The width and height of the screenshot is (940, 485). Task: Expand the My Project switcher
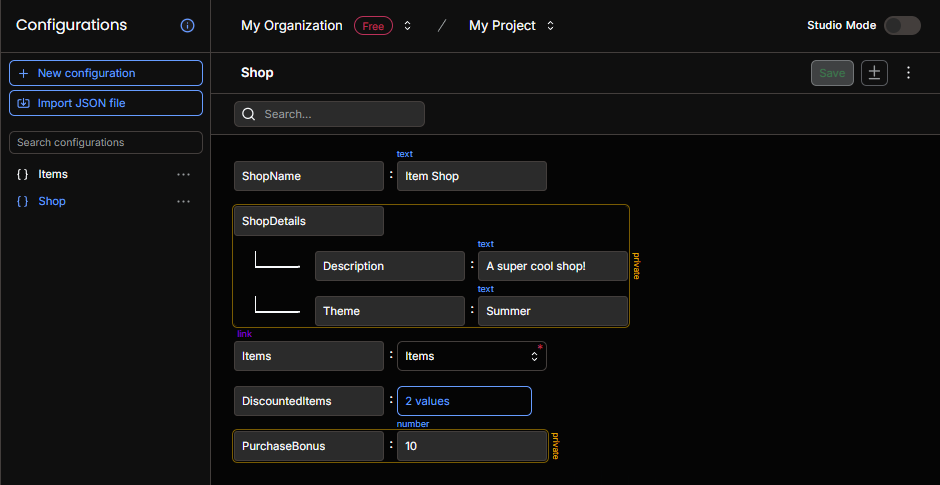[x=550, y=26]
